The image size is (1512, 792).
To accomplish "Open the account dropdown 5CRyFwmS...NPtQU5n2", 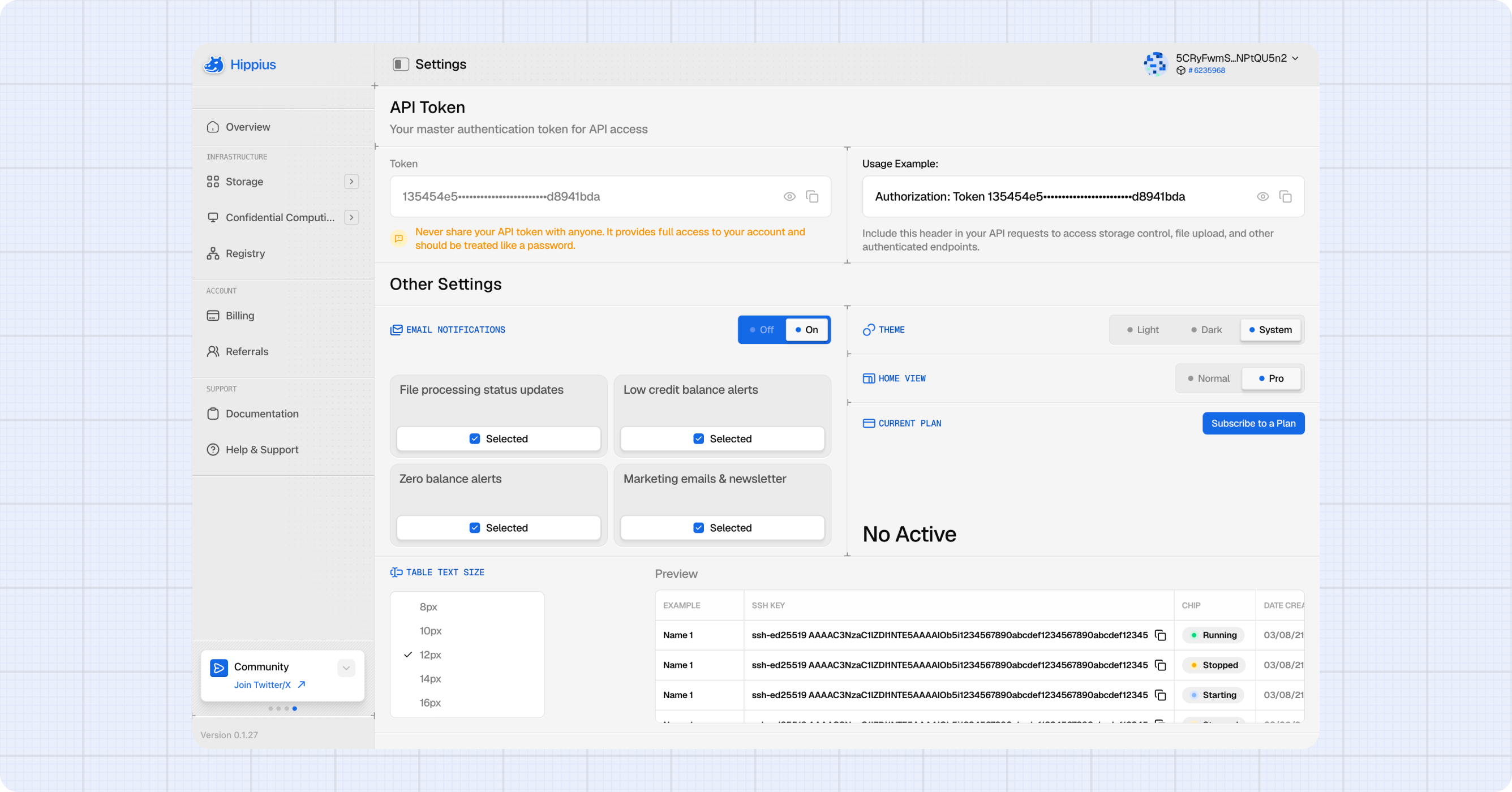I will 1238,58.
